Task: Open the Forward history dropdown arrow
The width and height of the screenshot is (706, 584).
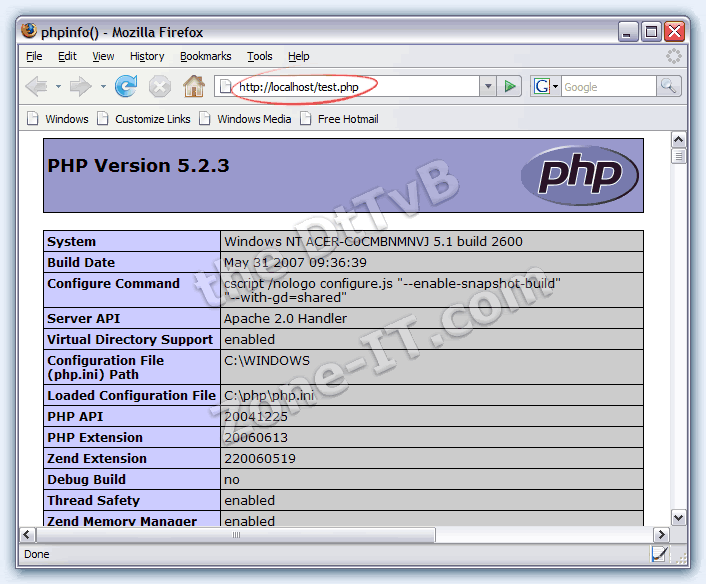Action: tap(103, 86)
